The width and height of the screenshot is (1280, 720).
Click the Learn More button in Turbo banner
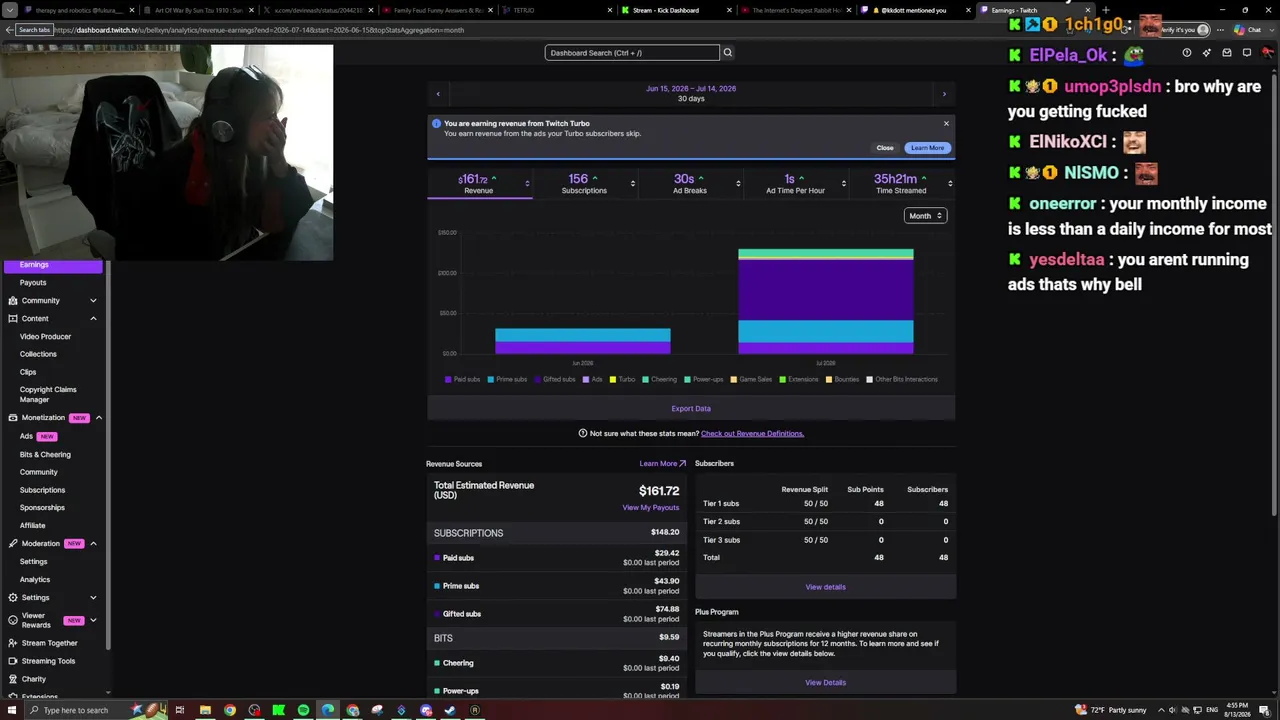click(927, 148)
